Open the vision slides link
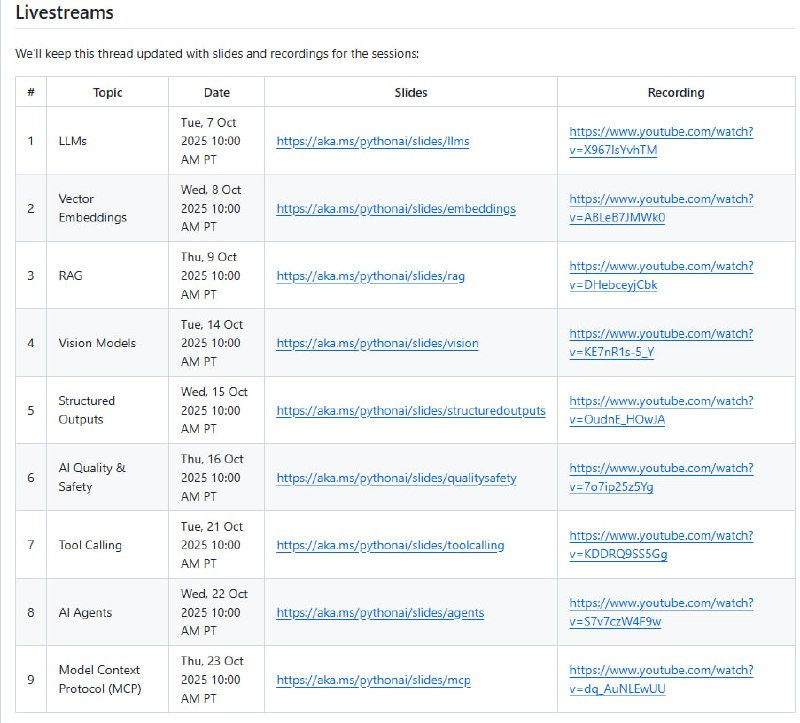Screen dimensions: 800x723 coord(377,343)
